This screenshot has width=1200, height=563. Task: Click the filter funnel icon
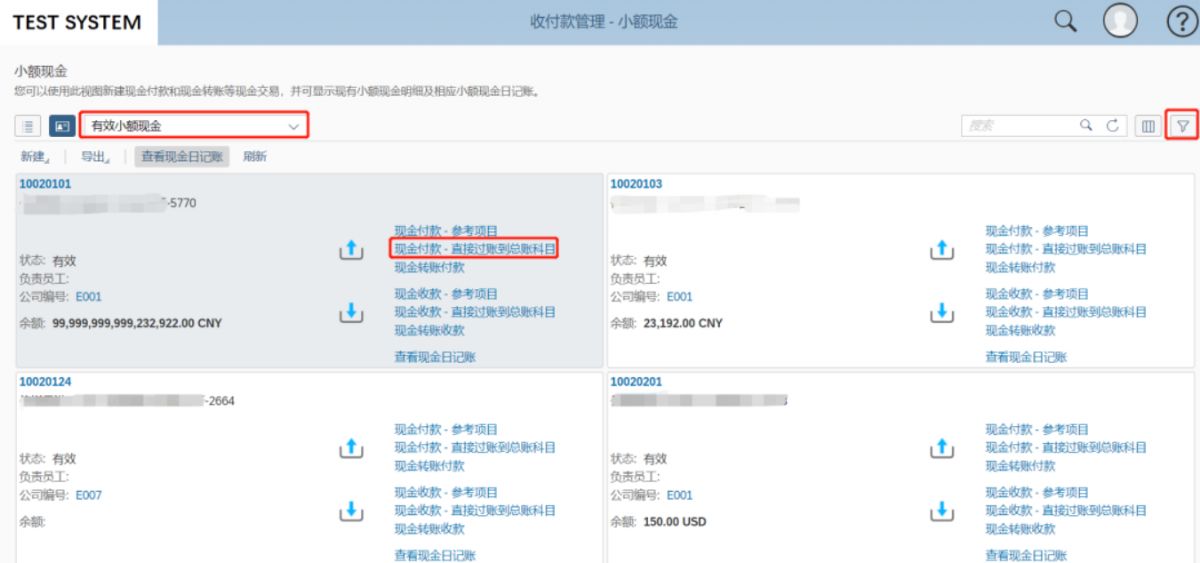pyautogui.click(x=1183, y=126)
